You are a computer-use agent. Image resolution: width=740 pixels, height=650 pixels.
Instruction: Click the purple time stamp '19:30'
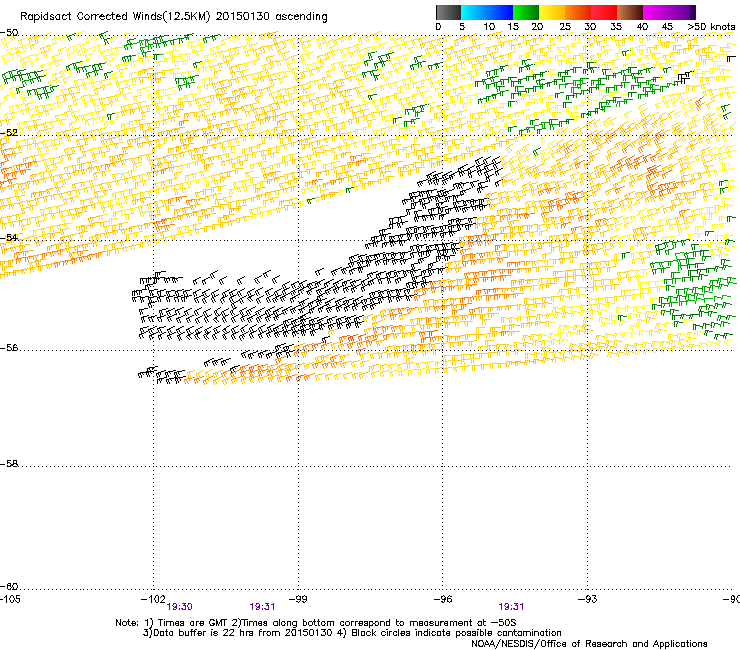[x=179, y=607]
